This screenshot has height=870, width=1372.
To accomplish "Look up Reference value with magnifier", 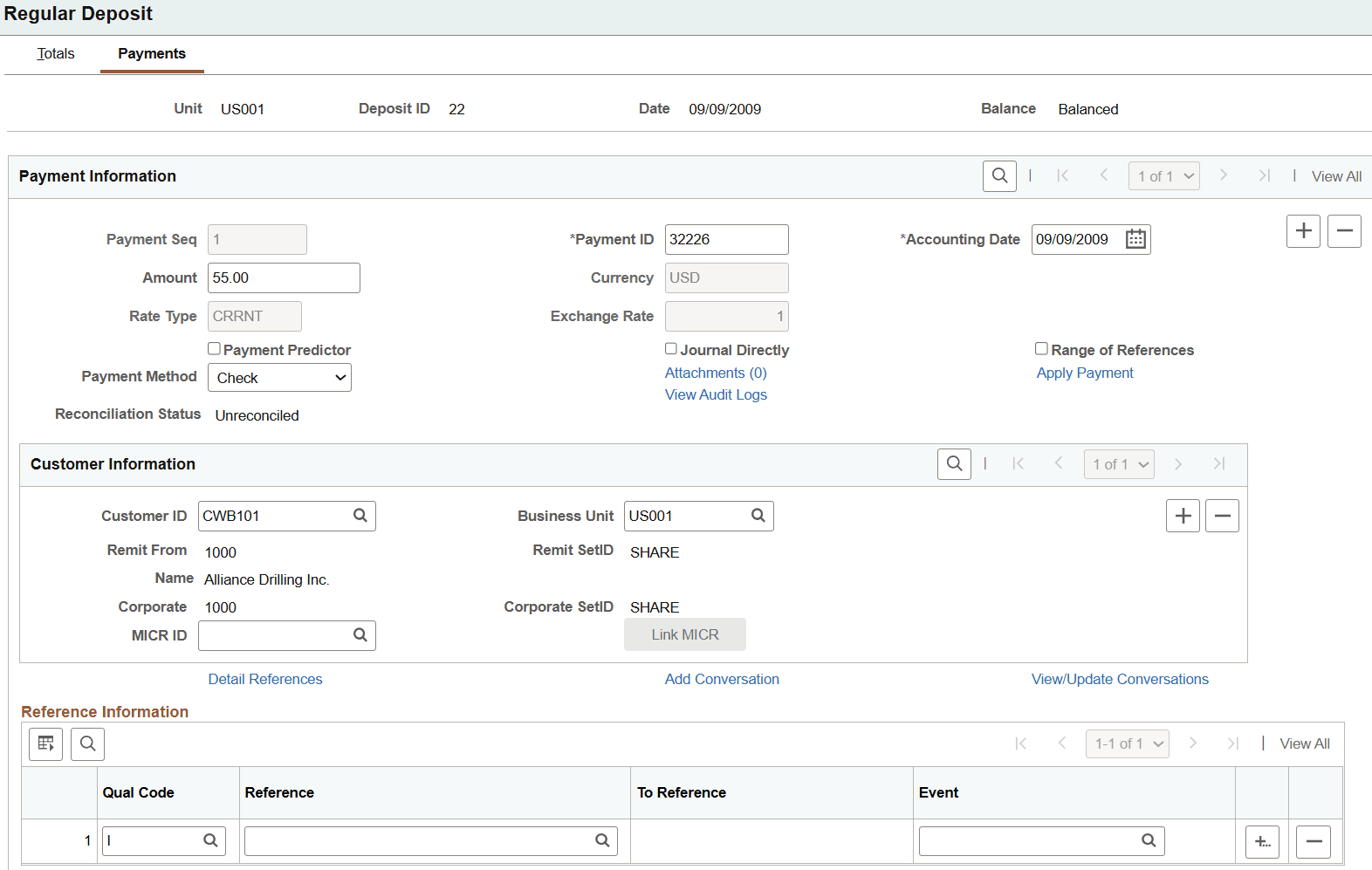I will point(602,840).
